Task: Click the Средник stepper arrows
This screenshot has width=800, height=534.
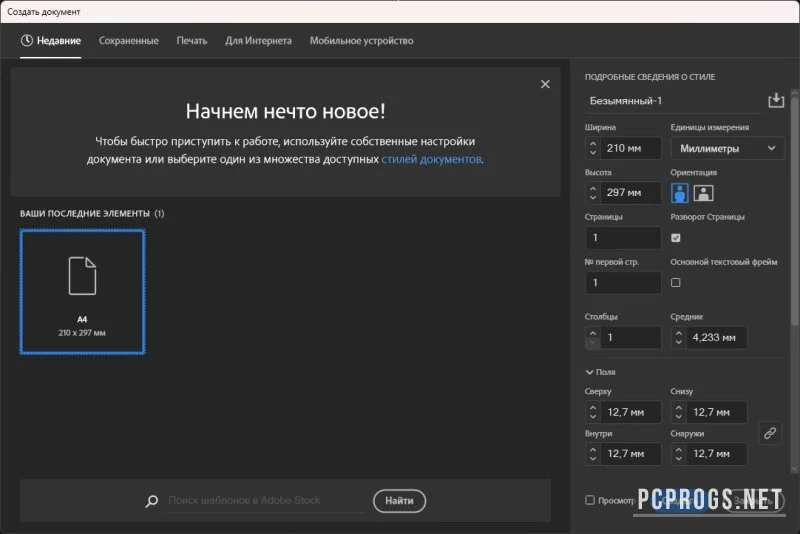Action: [678, 337]
